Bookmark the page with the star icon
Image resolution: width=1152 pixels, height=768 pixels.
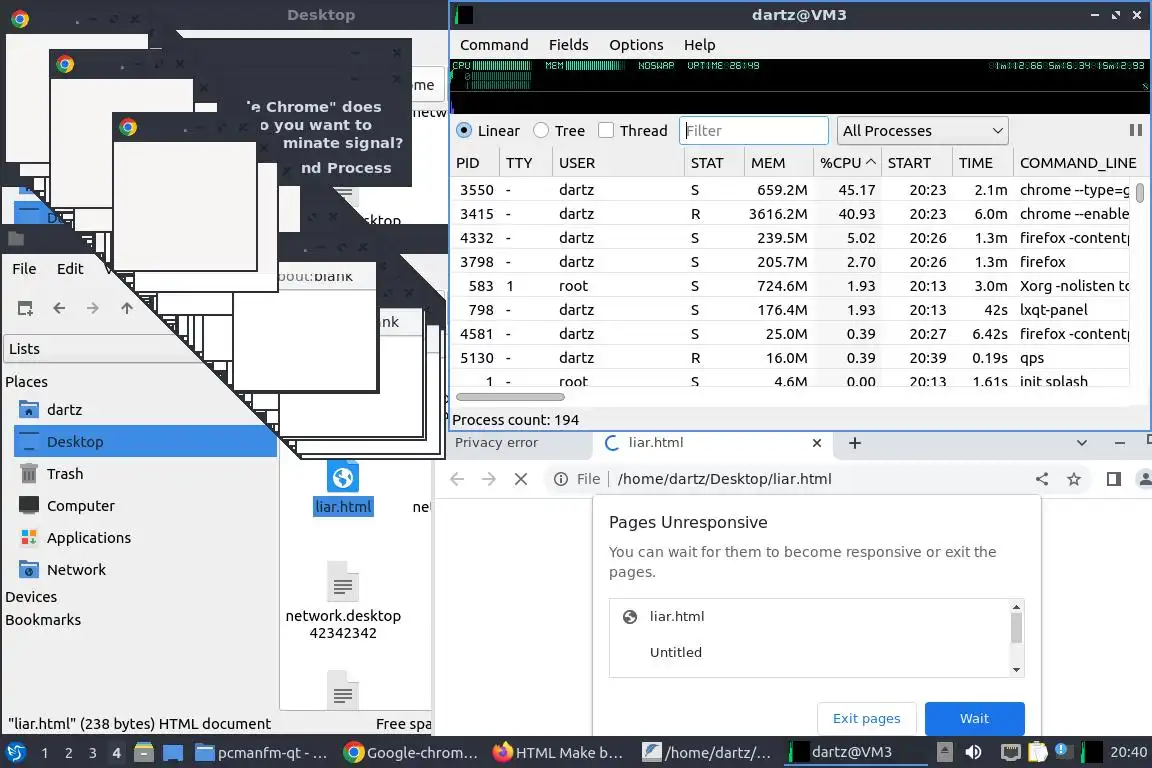tap(1074, 479)
